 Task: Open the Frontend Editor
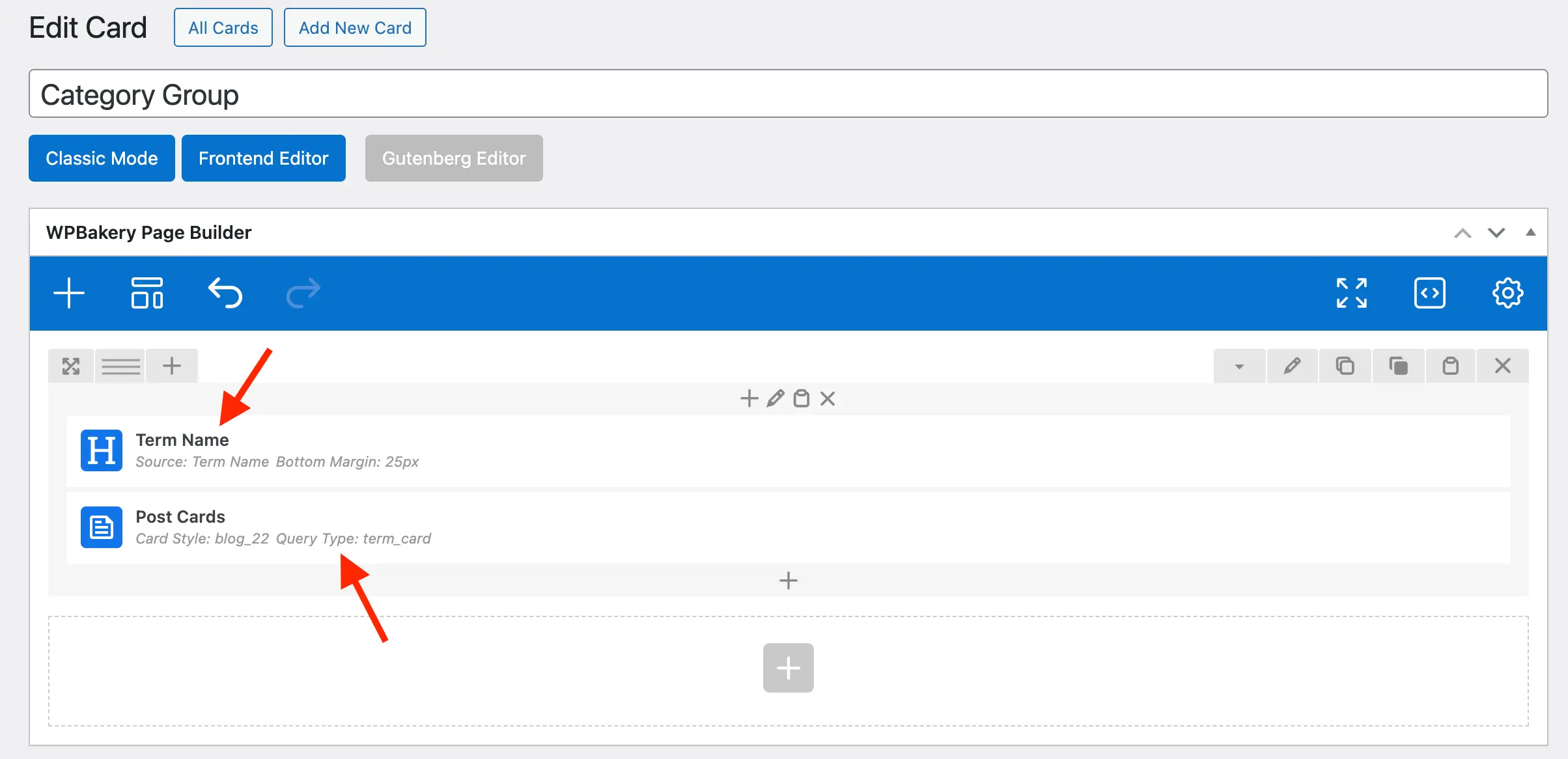(263, 158)
